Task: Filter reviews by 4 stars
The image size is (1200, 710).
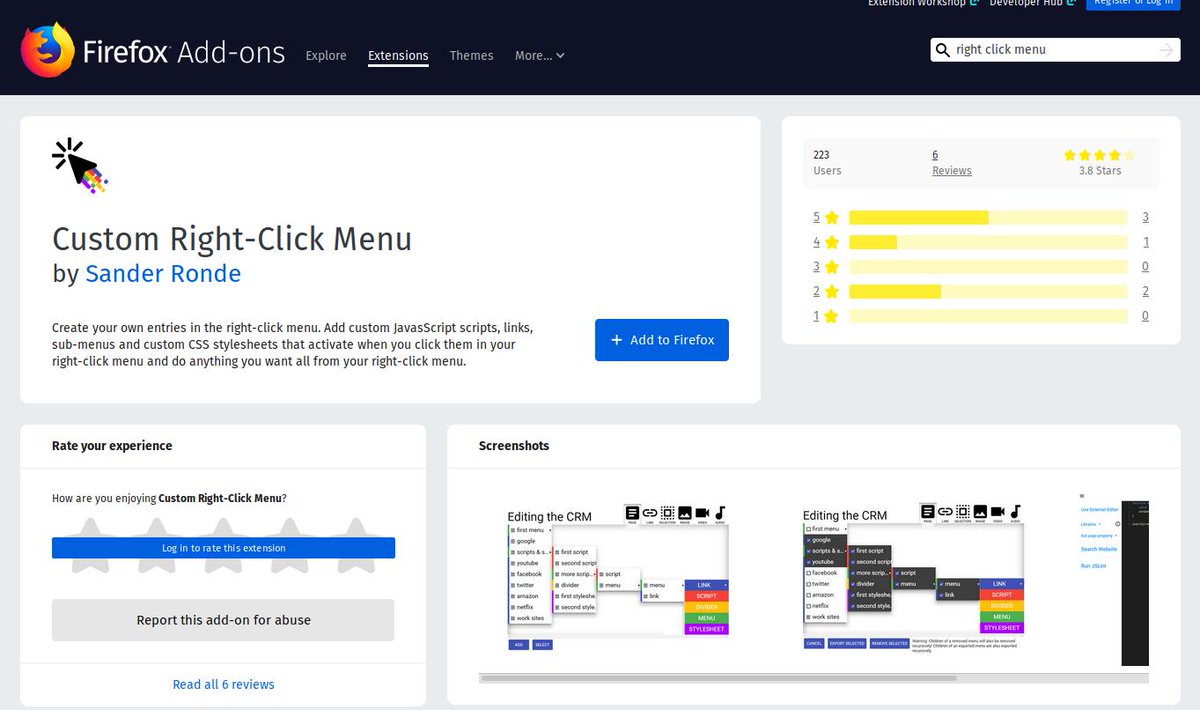Action: pyautogui.click(x=826, y=242)
